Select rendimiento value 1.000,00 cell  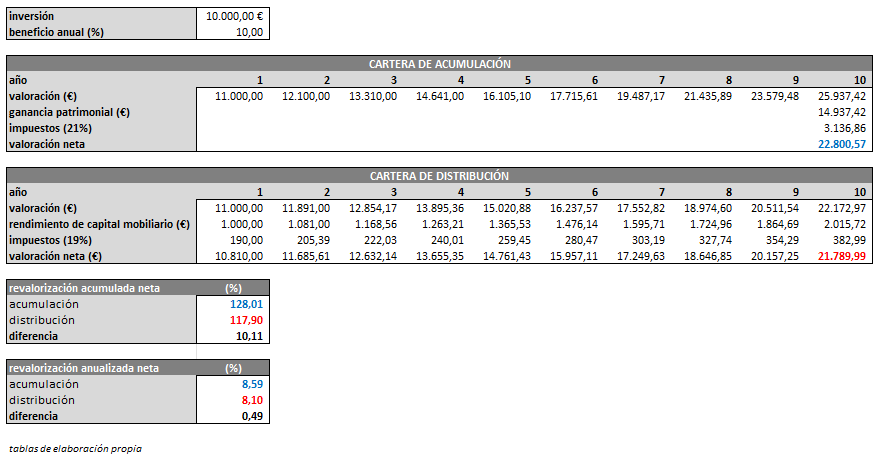tap(242, 224)
